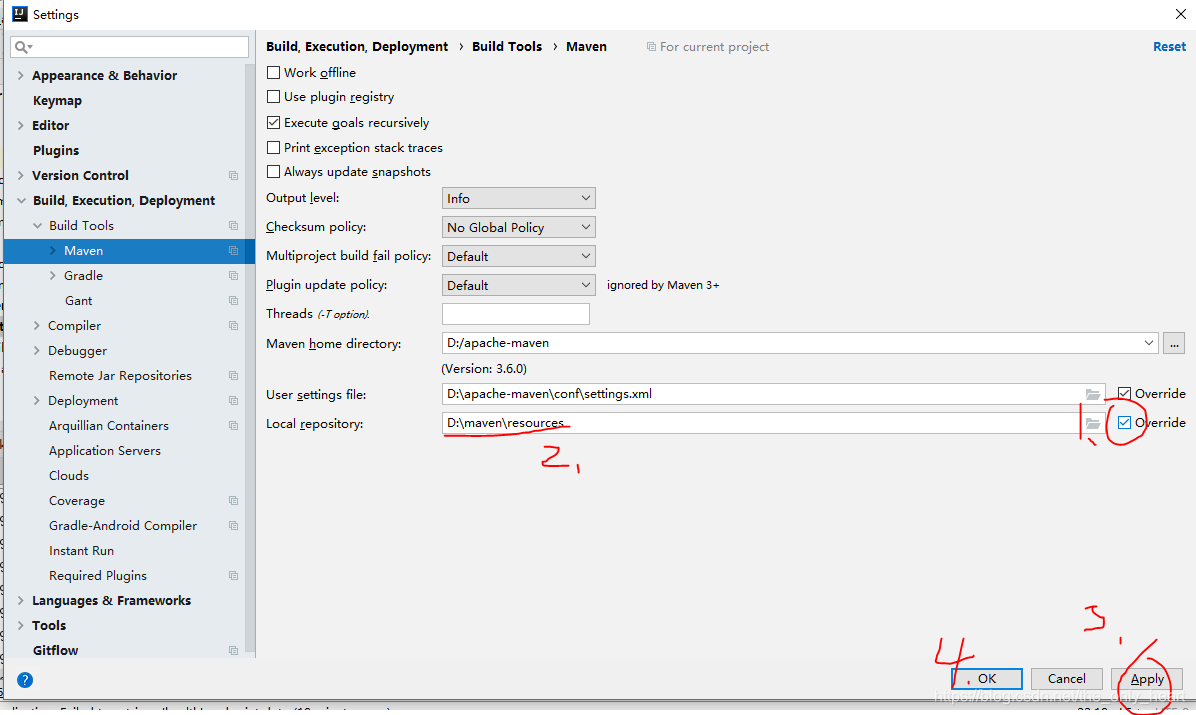Click the project-level icon next to Deployment
Screen dimensions: 1196x715
(233, 401)
